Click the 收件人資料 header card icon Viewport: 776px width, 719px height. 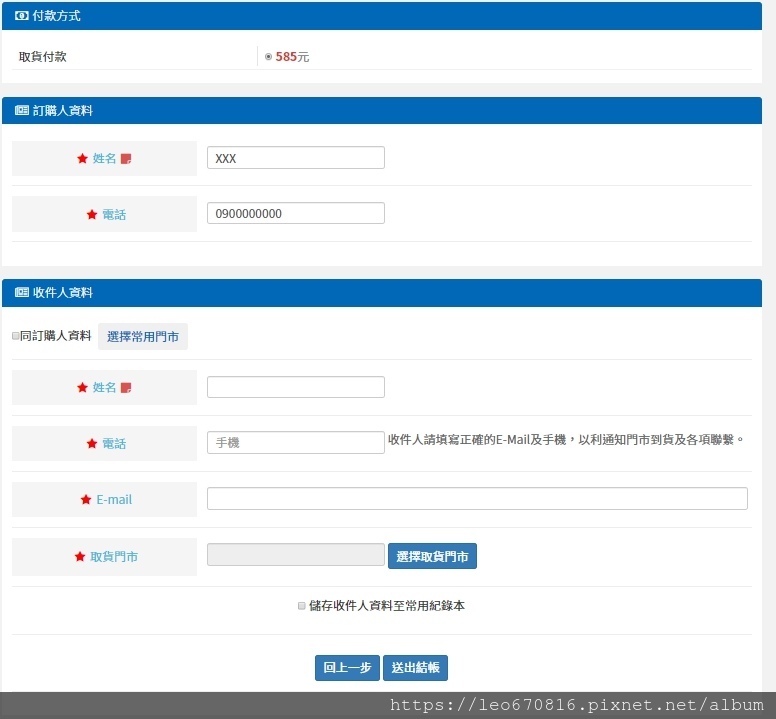[21, 292]
